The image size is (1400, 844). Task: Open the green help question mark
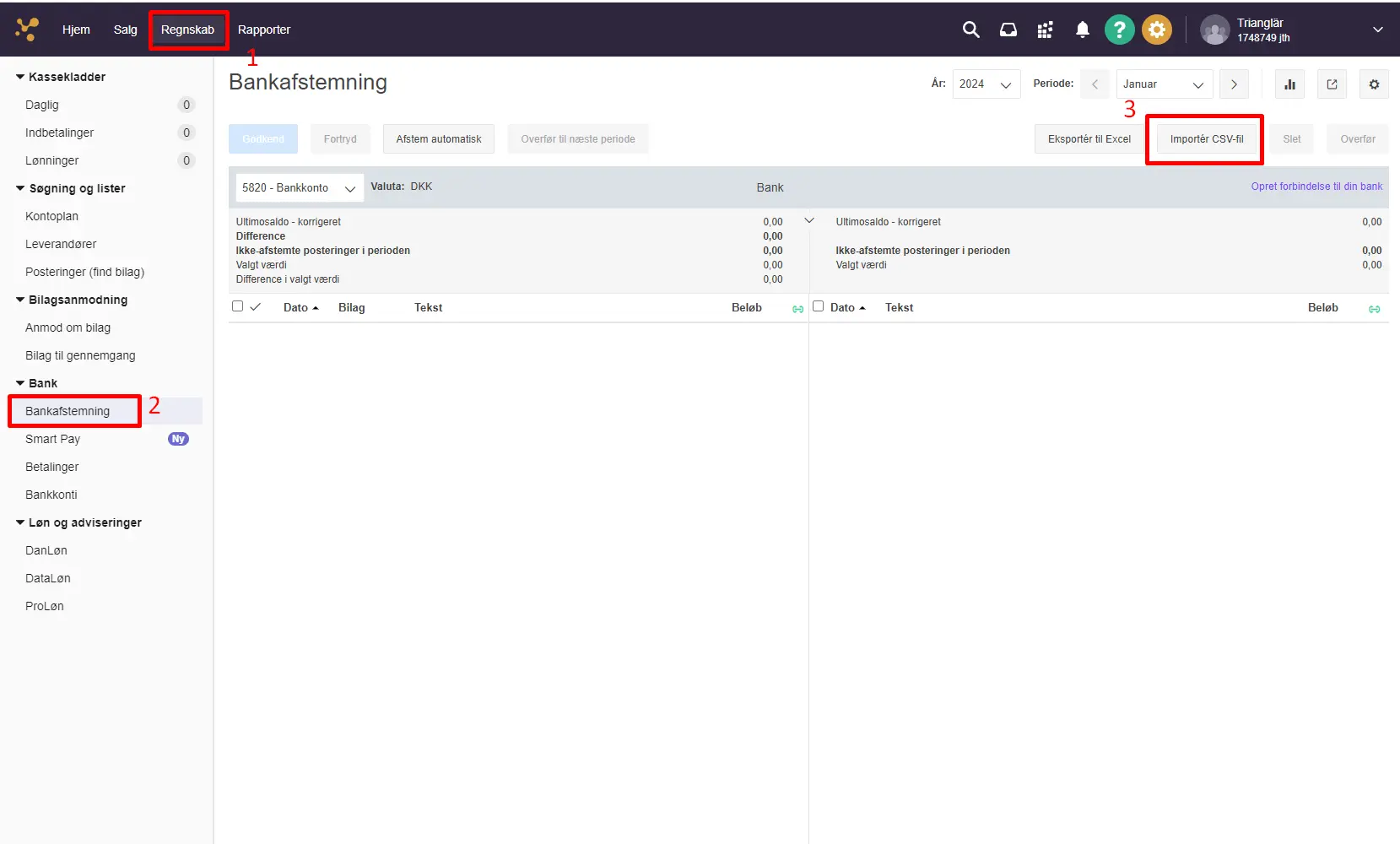[x=1119, y=30]
